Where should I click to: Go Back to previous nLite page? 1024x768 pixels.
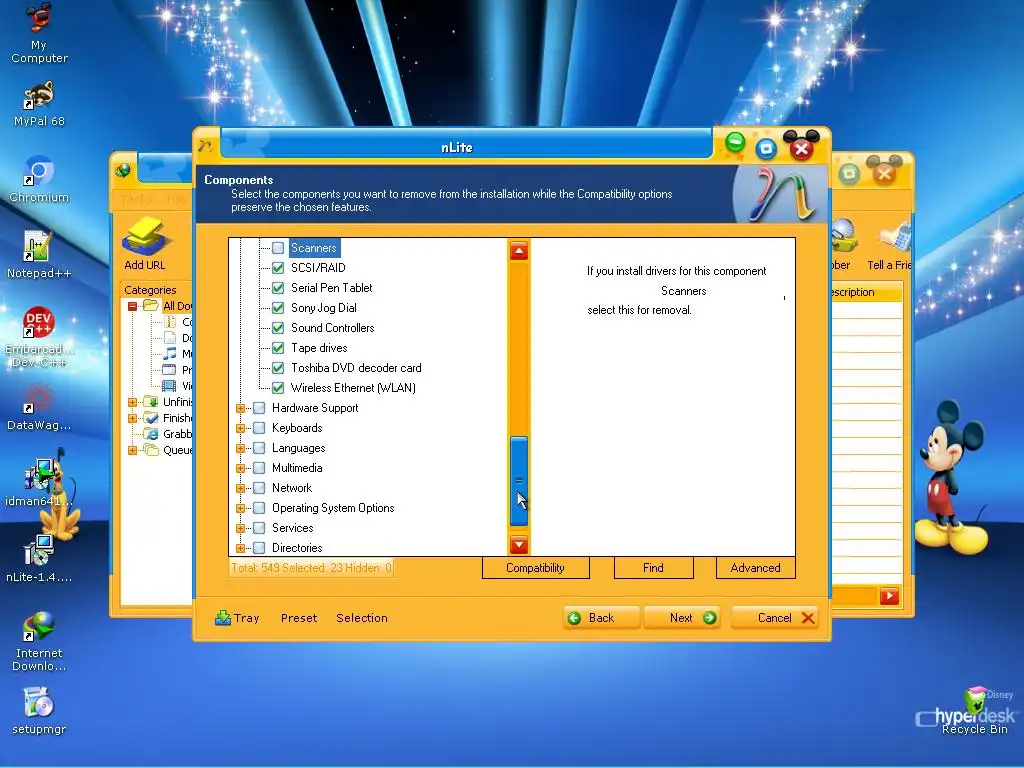pyautogui.click(x=601, y=618)
